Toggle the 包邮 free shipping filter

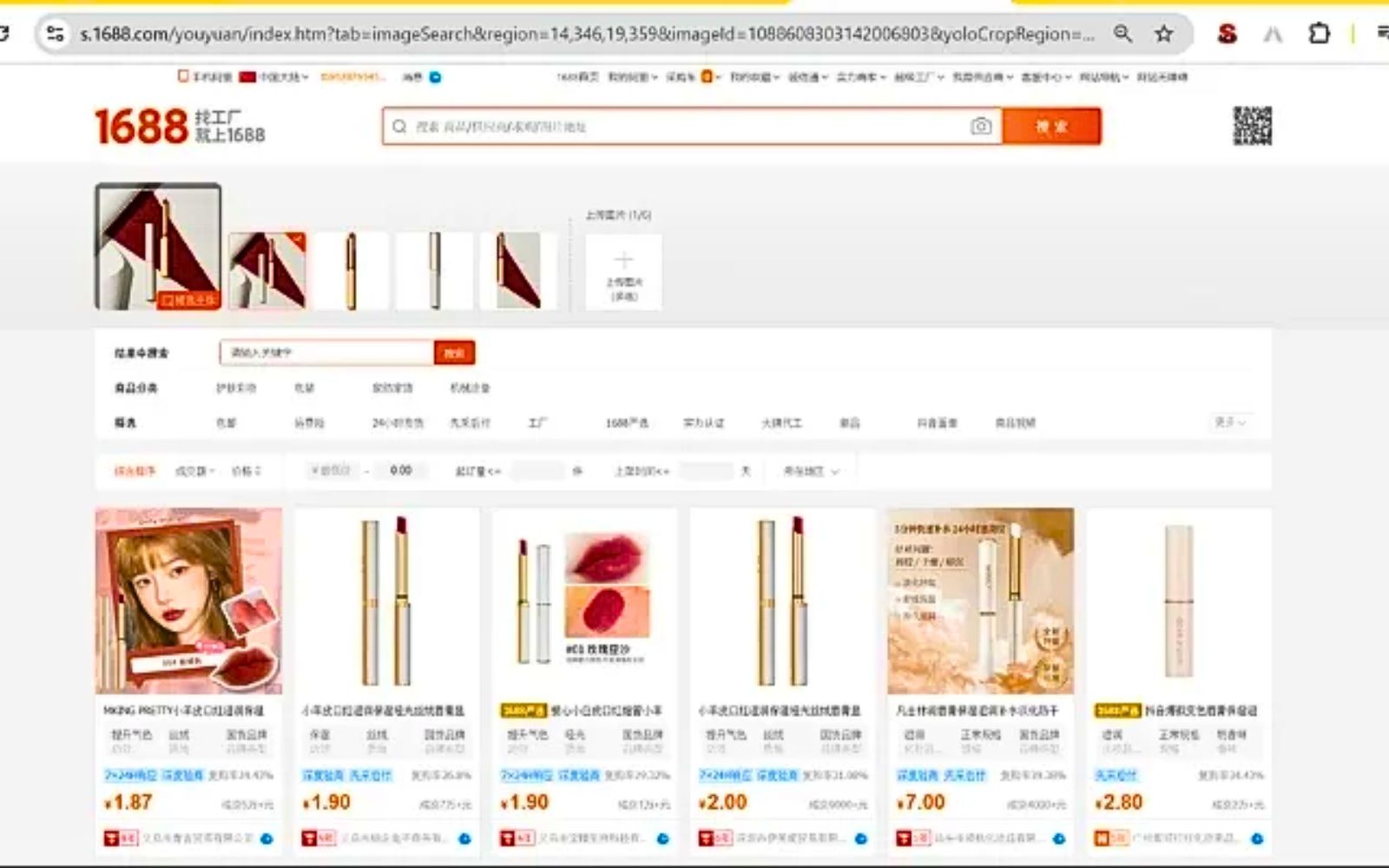tap(226, 423)
